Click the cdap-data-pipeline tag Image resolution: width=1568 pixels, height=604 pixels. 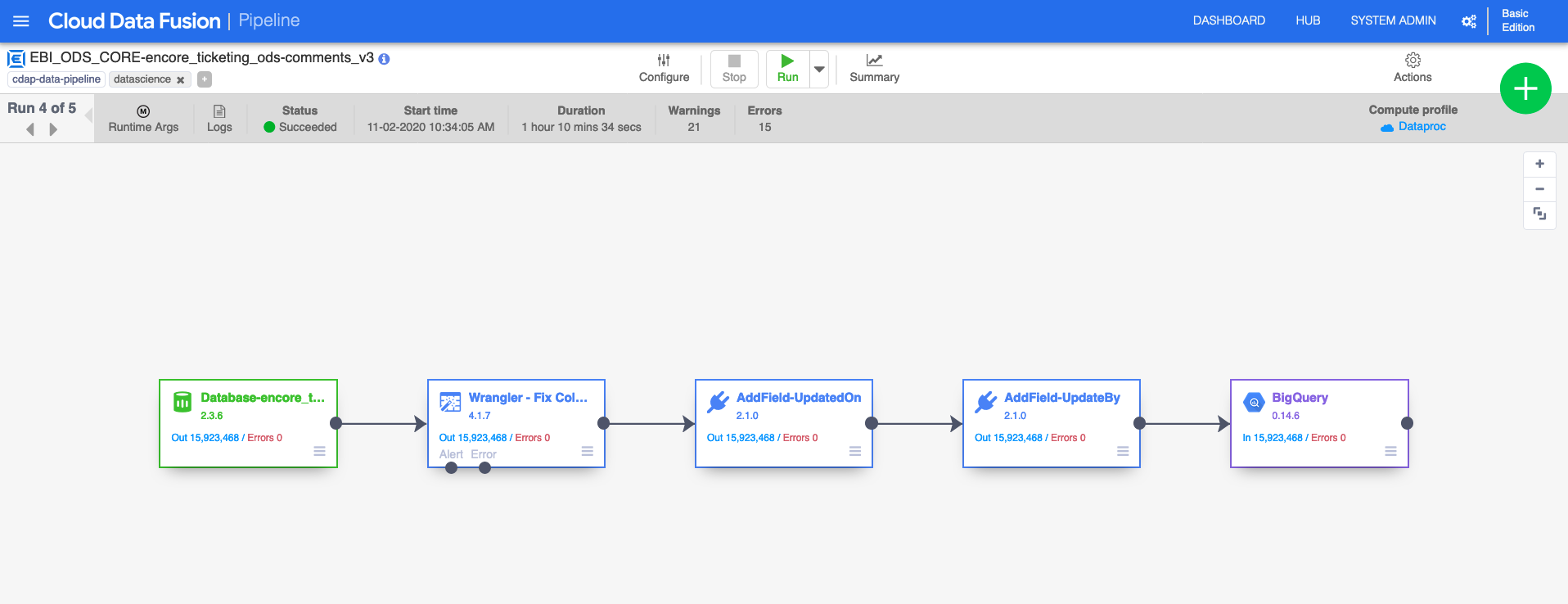pos(56,79)
